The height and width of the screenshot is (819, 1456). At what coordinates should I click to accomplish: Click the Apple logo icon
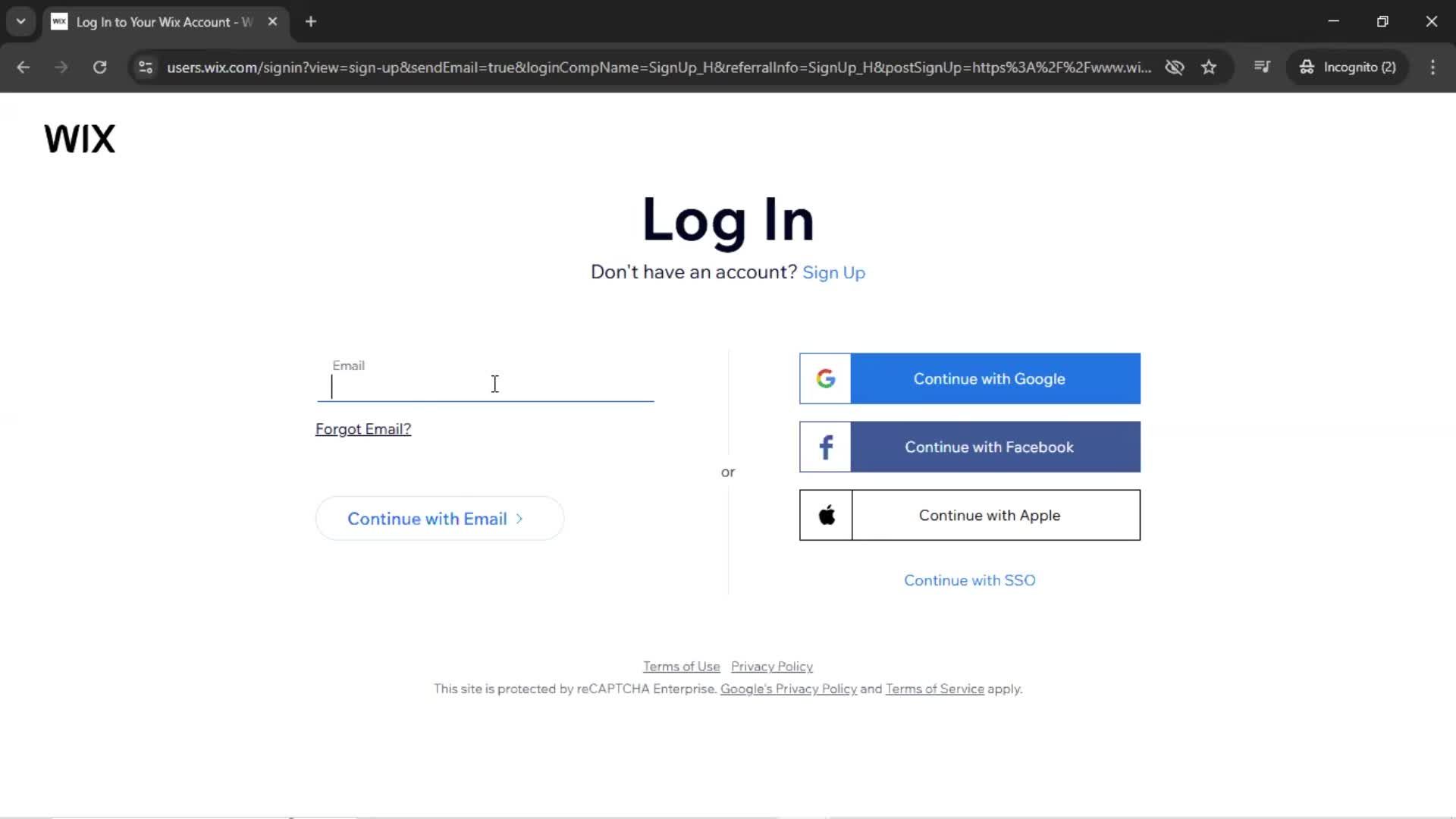pos(827,515)
